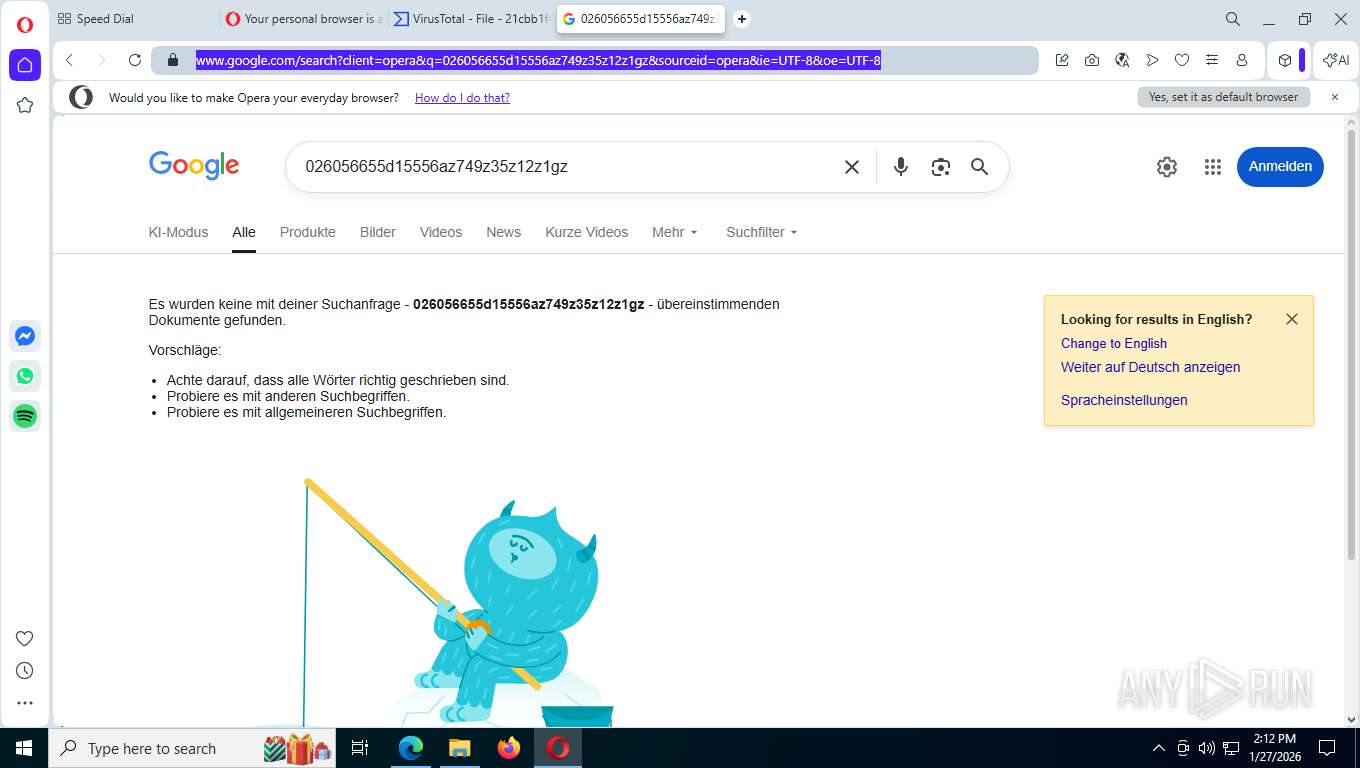Expand the Mehr dropdown
The width and height of the screenshot is (1360, 768).
click(x=675, y=232)
